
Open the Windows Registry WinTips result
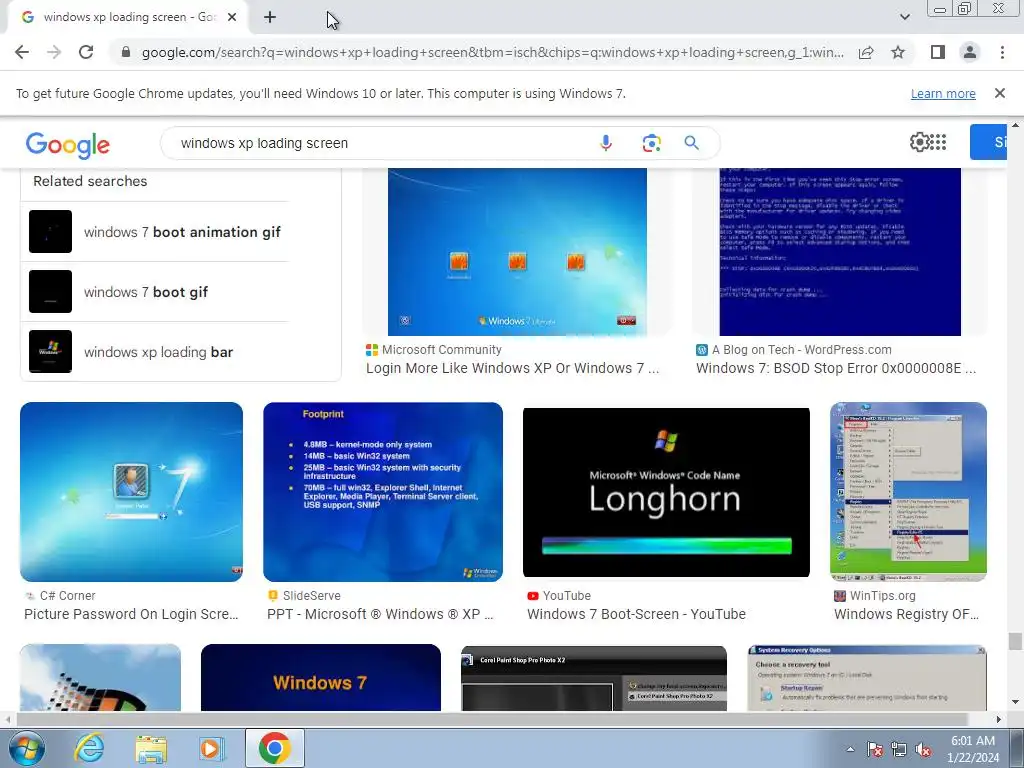[906, 614]
